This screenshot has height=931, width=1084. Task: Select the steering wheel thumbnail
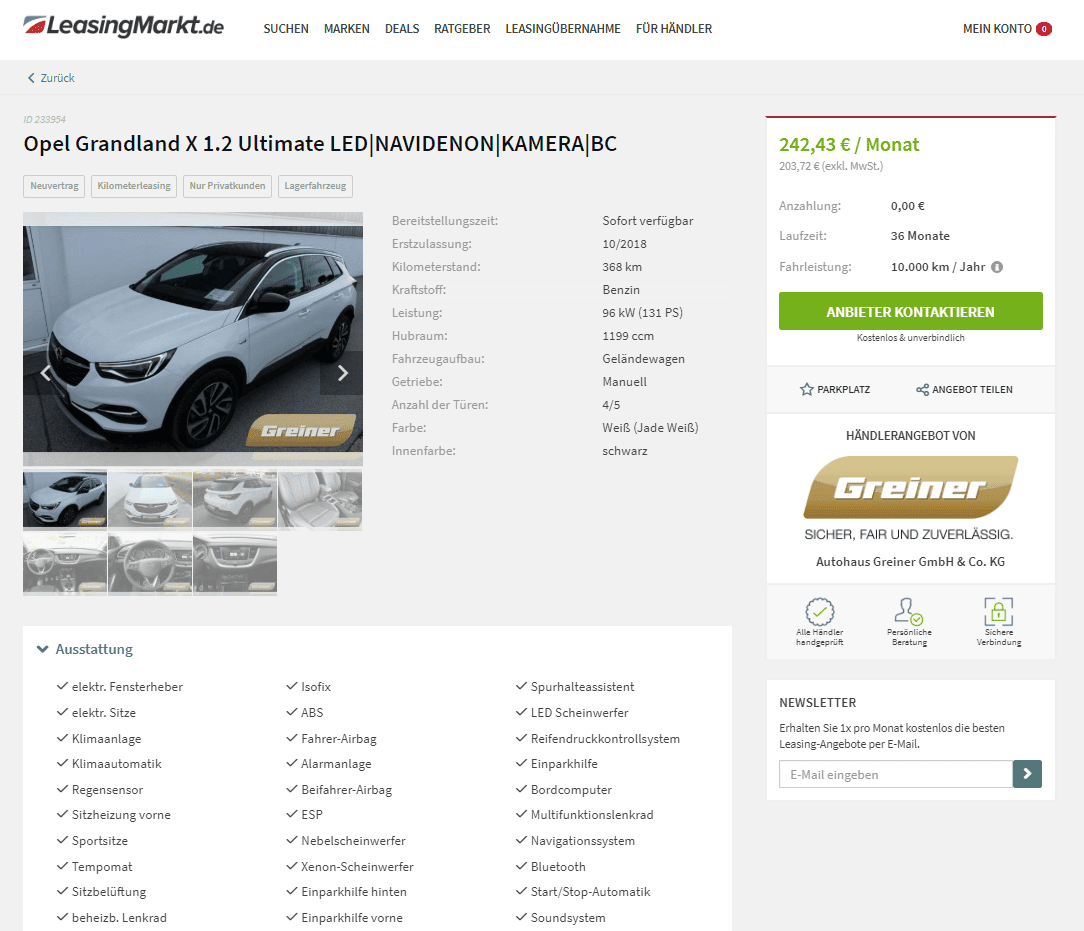(150, 563)
